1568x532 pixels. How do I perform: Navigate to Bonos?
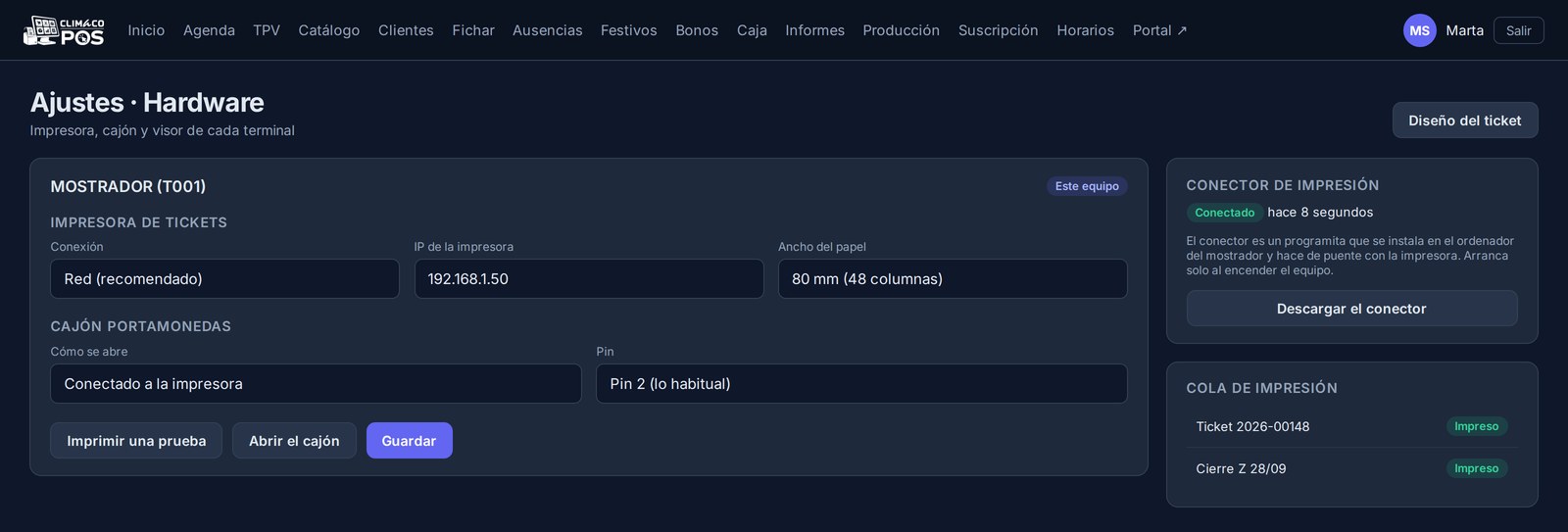697,30
